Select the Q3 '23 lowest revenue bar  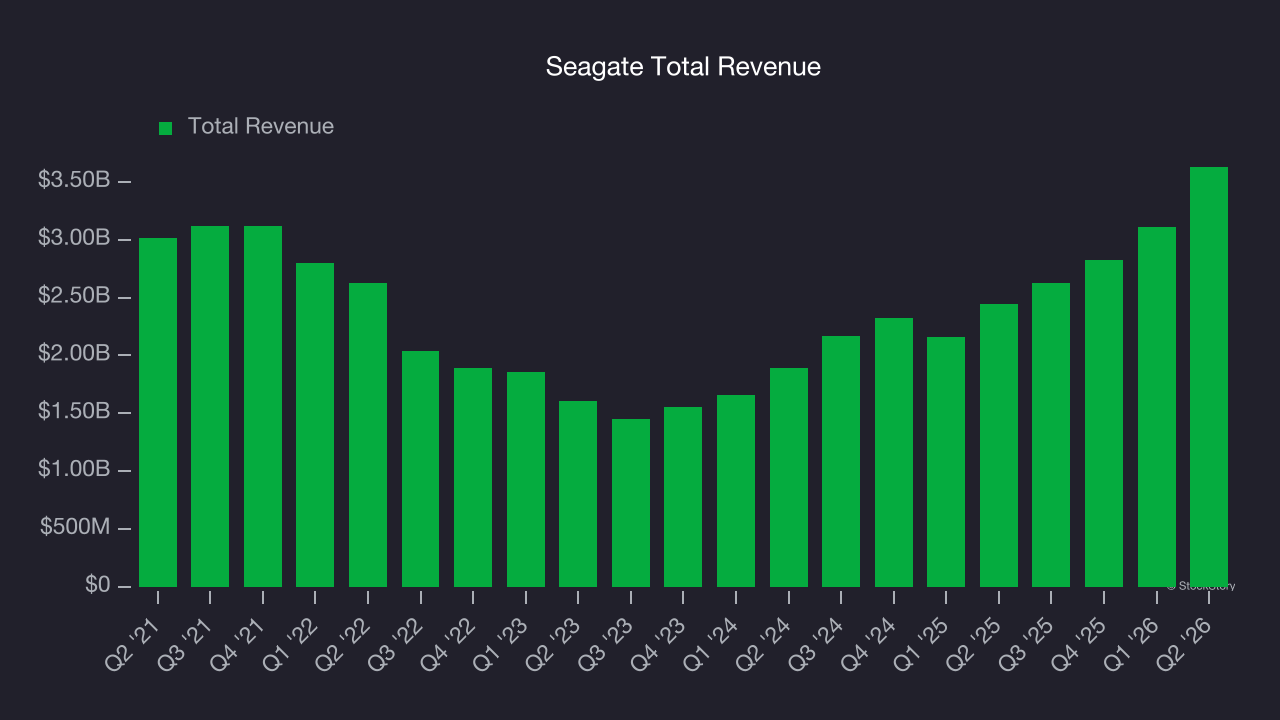tap(631, 503)
